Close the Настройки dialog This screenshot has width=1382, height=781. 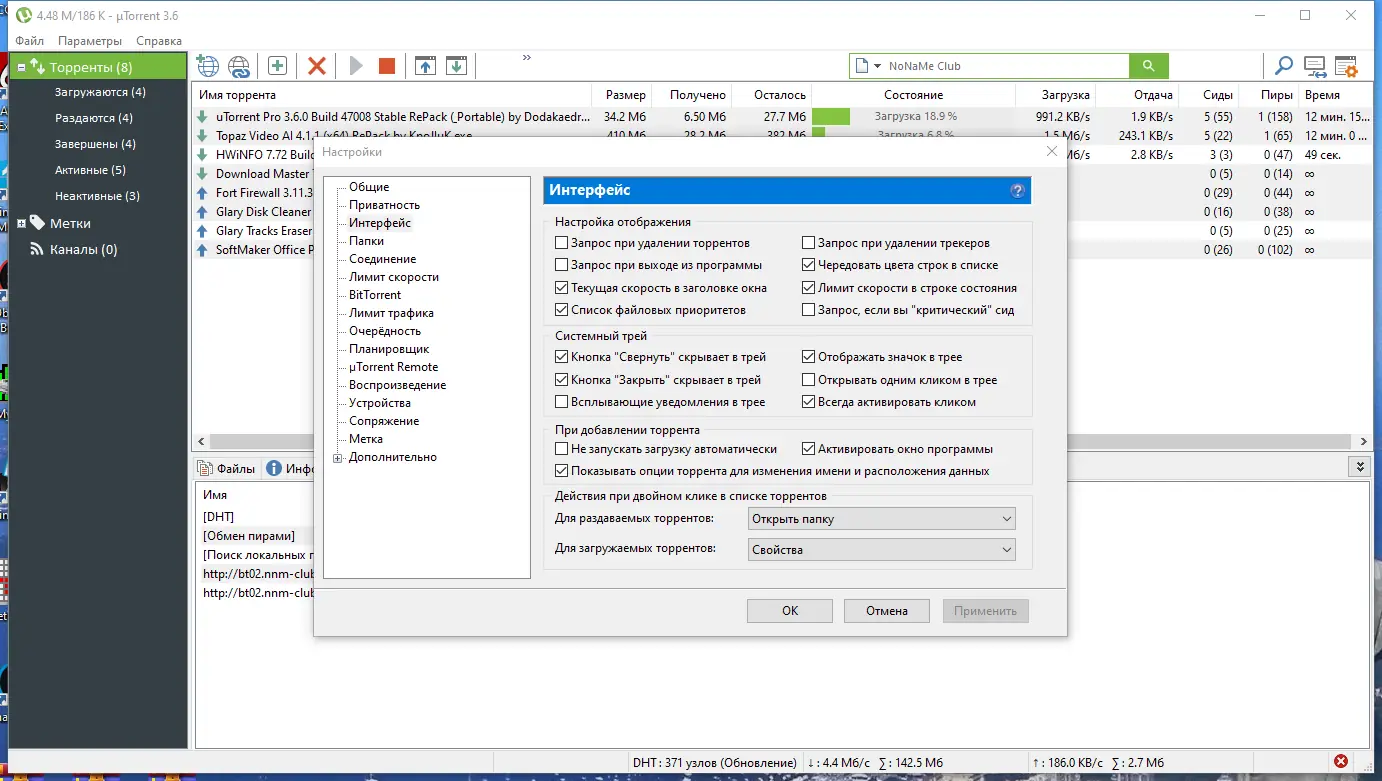point(1051,152)
